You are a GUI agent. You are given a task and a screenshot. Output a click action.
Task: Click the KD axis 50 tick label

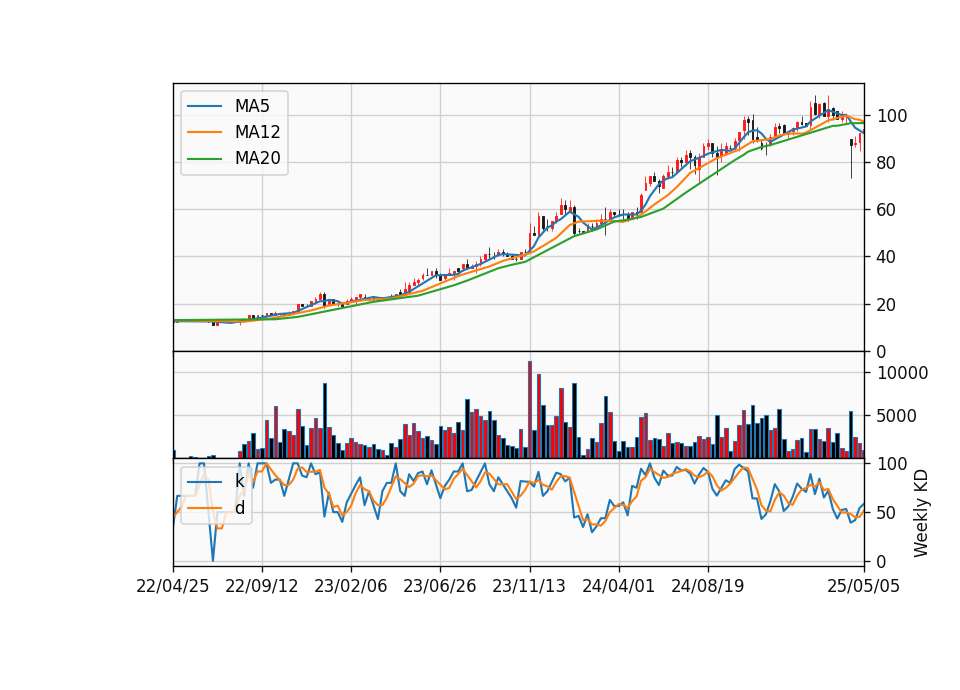coord(887,512)
